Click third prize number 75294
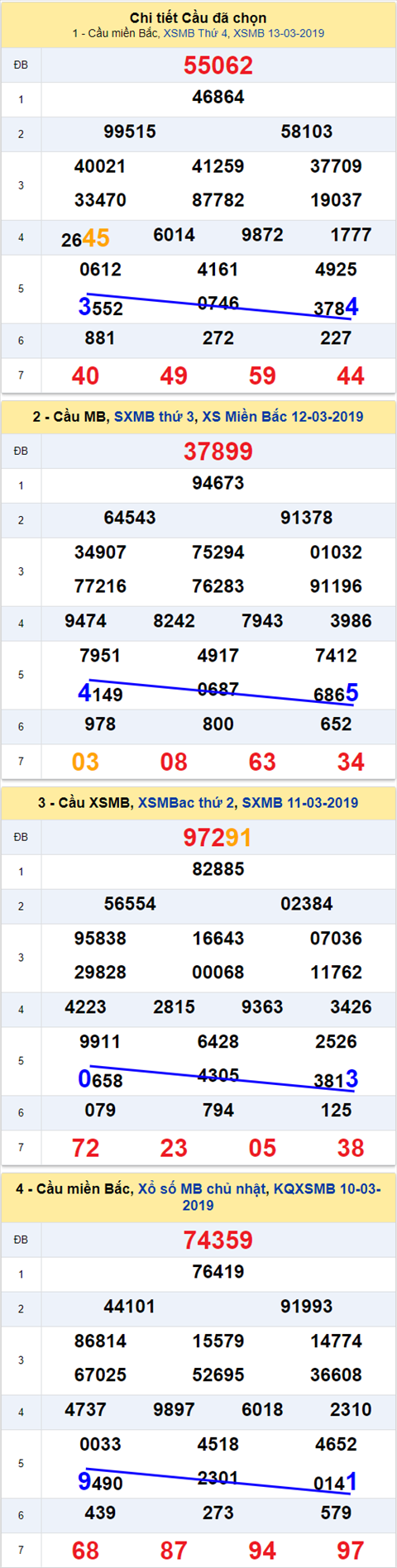The image size is (397, 1568). (x=218, y=552)
